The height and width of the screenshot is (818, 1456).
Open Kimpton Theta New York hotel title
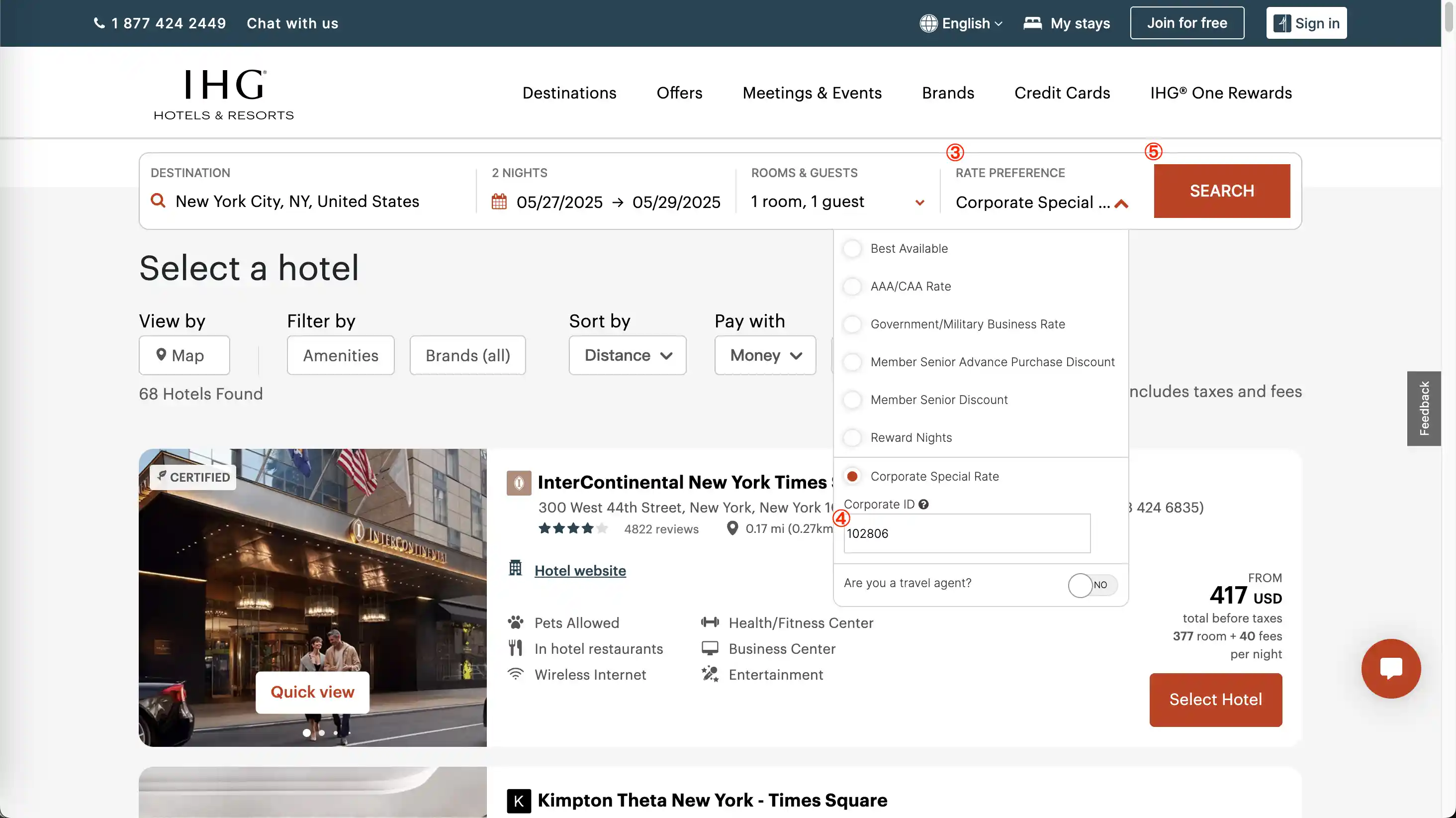712,801
